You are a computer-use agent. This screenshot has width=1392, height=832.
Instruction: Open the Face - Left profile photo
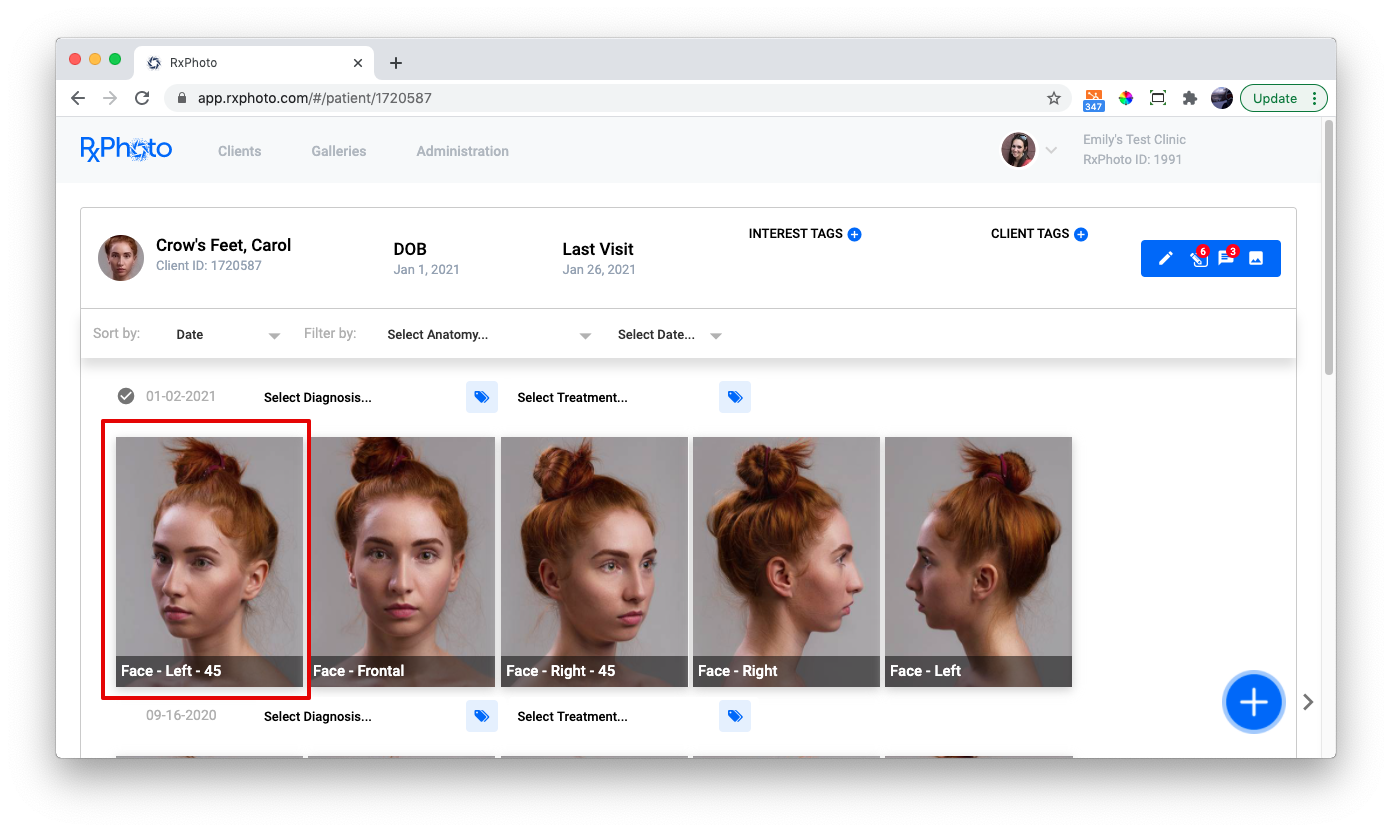[x=978, y=561]
